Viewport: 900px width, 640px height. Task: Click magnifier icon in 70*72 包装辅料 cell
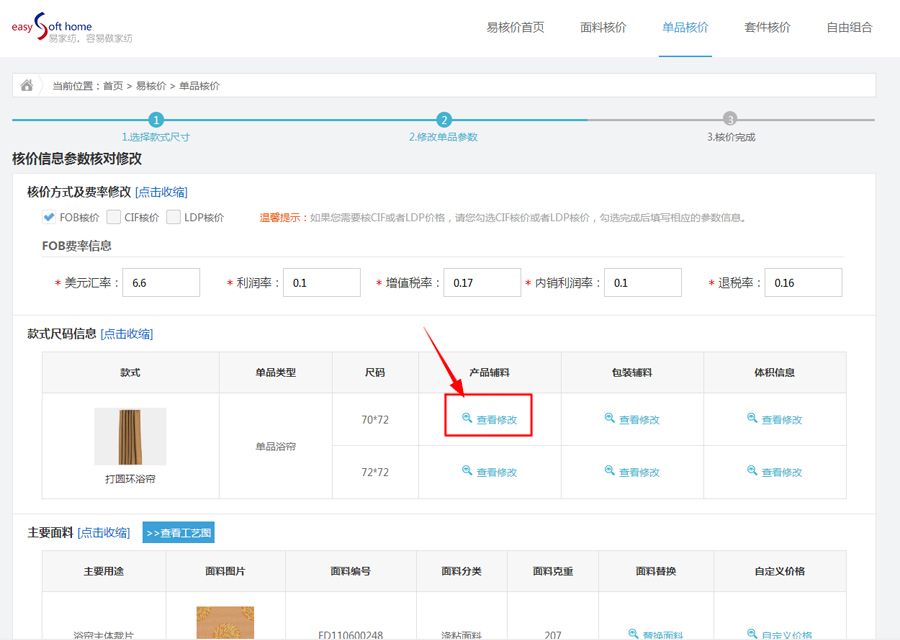point(610,418)
